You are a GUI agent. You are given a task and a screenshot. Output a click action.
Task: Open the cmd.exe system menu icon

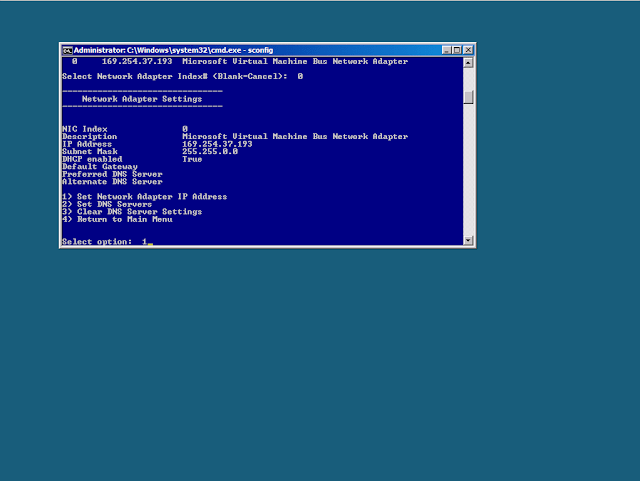pyautogui.click(x=67, y=50)
